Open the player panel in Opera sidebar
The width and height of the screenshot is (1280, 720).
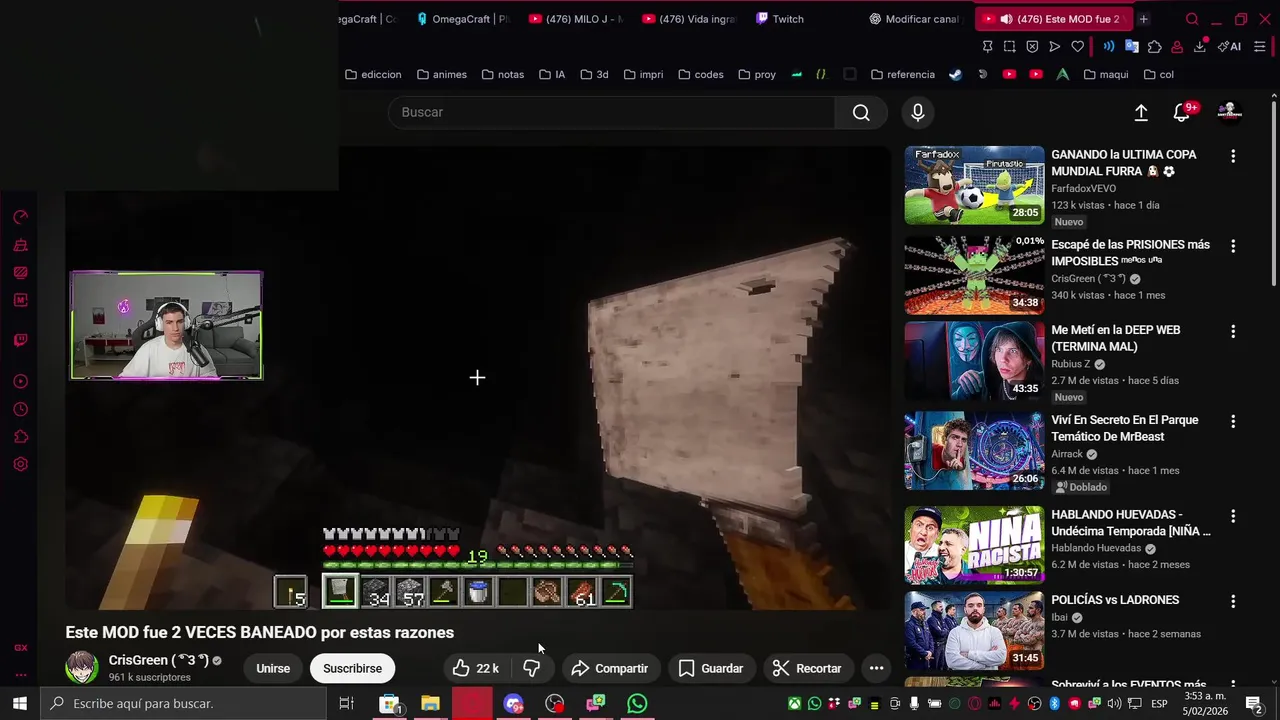tap(20, 381)
